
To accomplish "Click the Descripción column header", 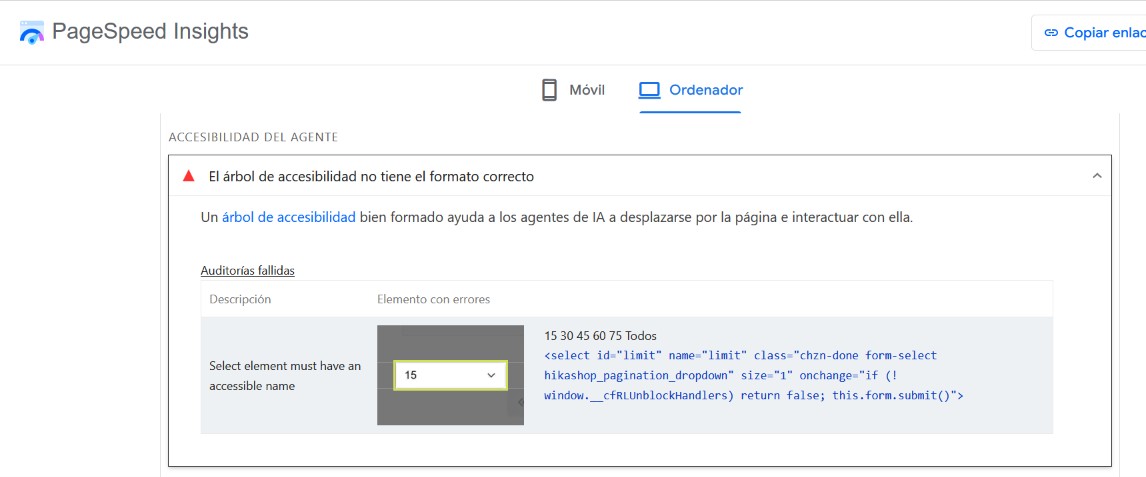I will click(240, 299).
